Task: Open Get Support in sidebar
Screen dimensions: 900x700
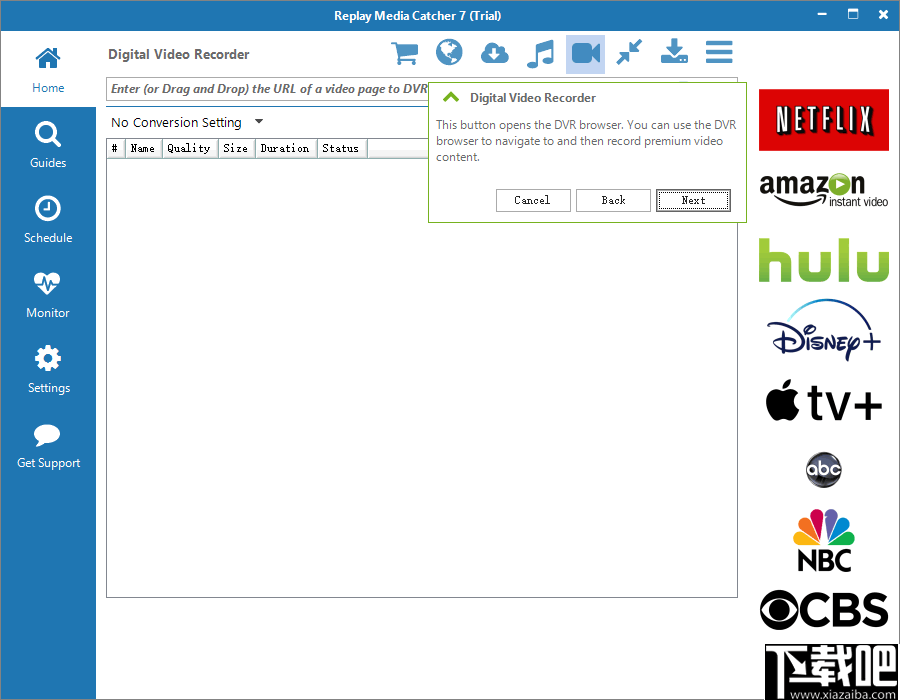Action: (x=48, y=446)
